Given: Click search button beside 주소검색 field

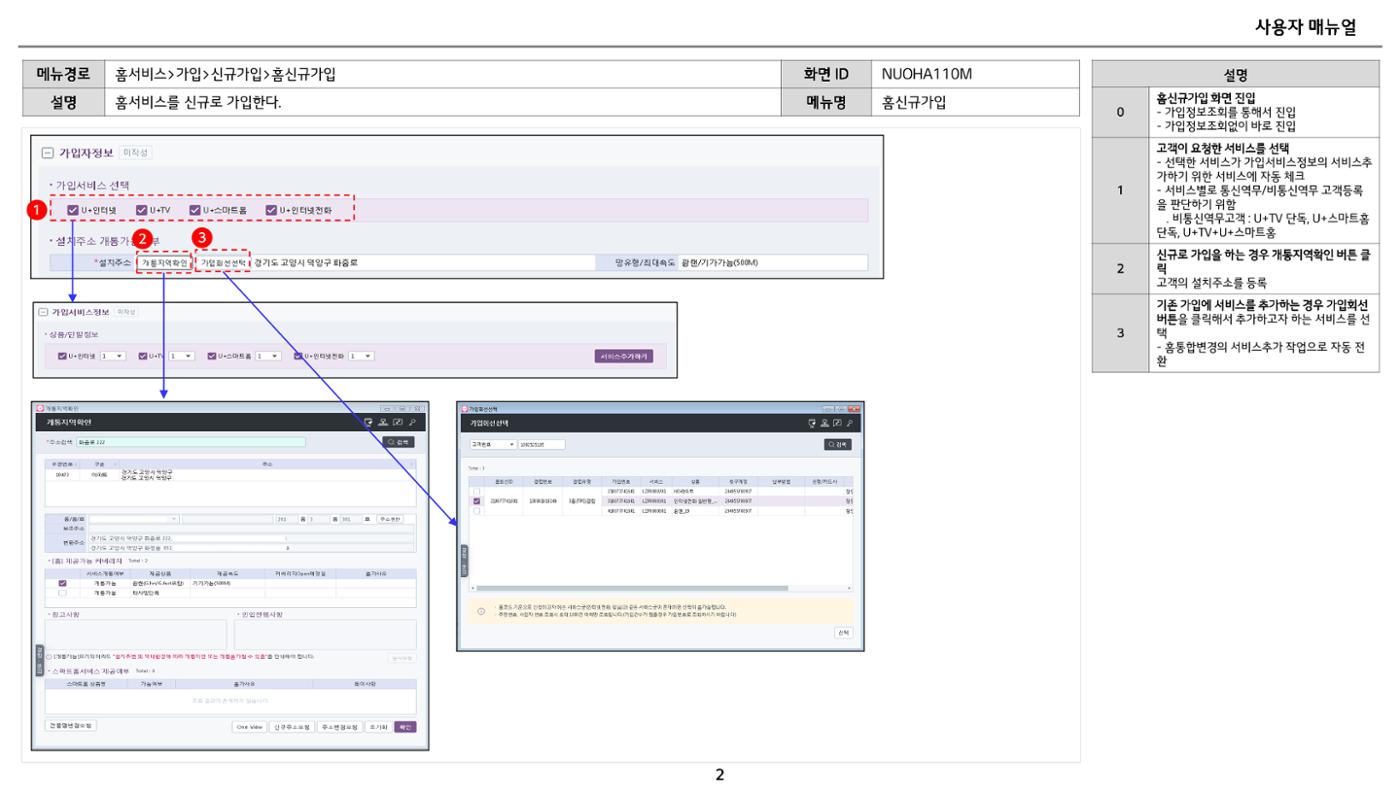Looking at the screenshot, I should click(x=398, y=442).
